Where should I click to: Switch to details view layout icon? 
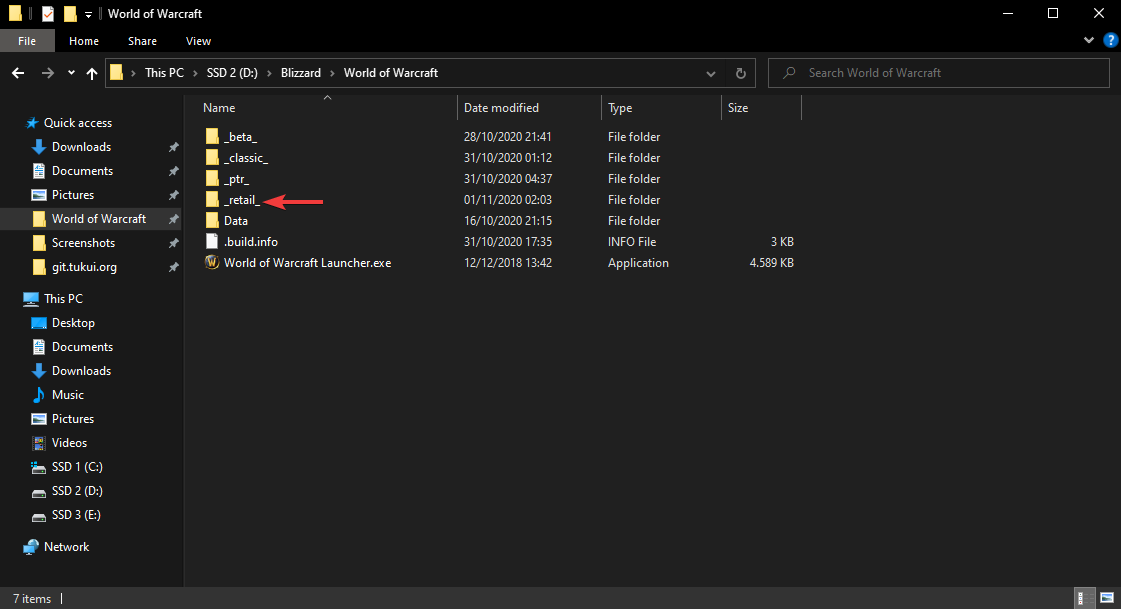(x=1085, y=598)
